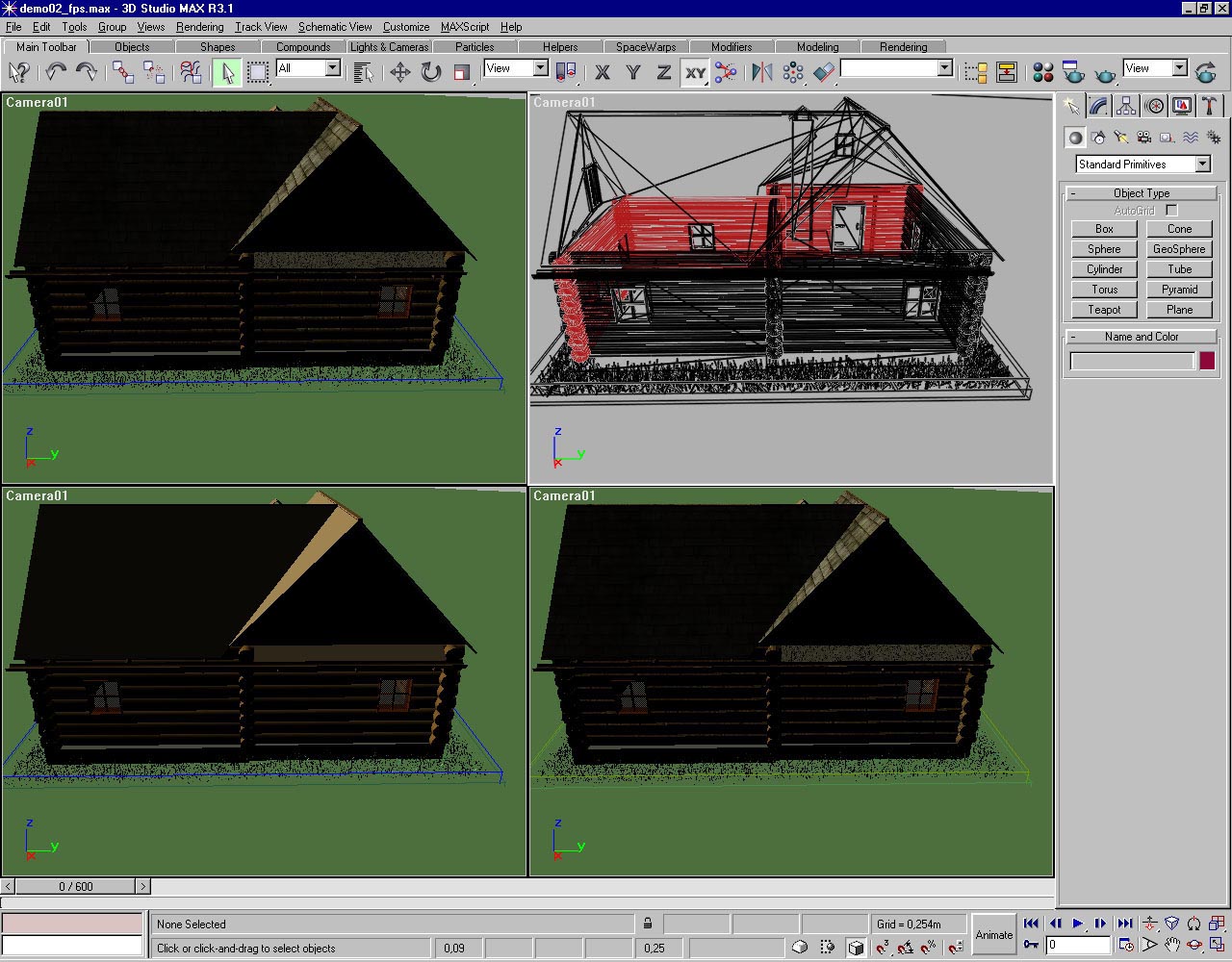Image resolution: width=1232 pixels, height=962 pixels.
Task: Switch to the Lights & Cameras tab
Action: (389, 46)
